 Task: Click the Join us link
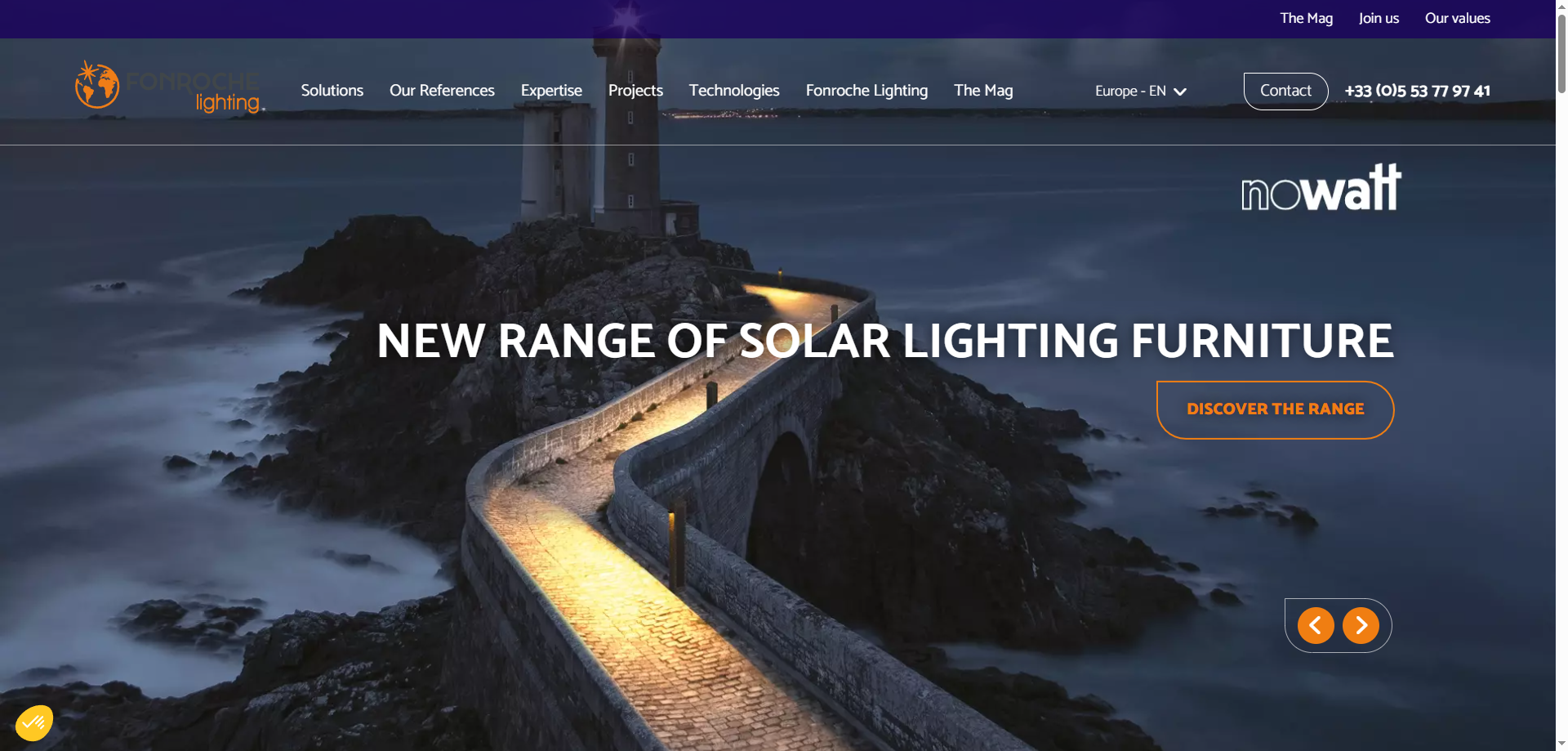click(x=1379, y=18)
